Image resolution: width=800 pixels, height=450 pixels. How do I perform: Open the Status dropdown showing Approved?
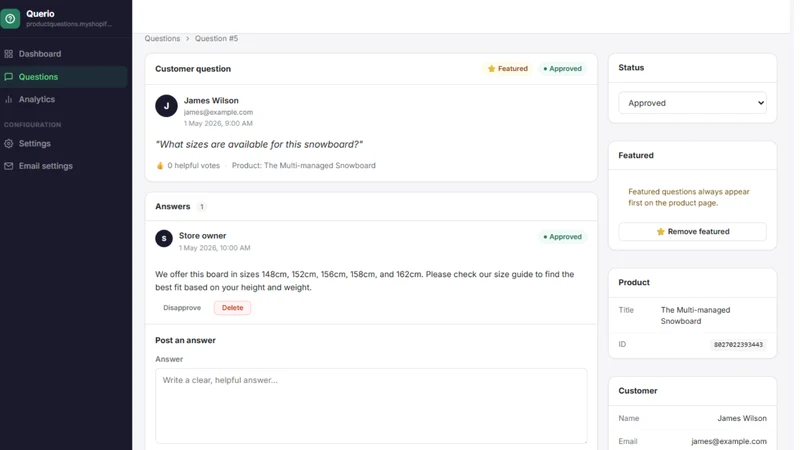[x=692, y=103]
